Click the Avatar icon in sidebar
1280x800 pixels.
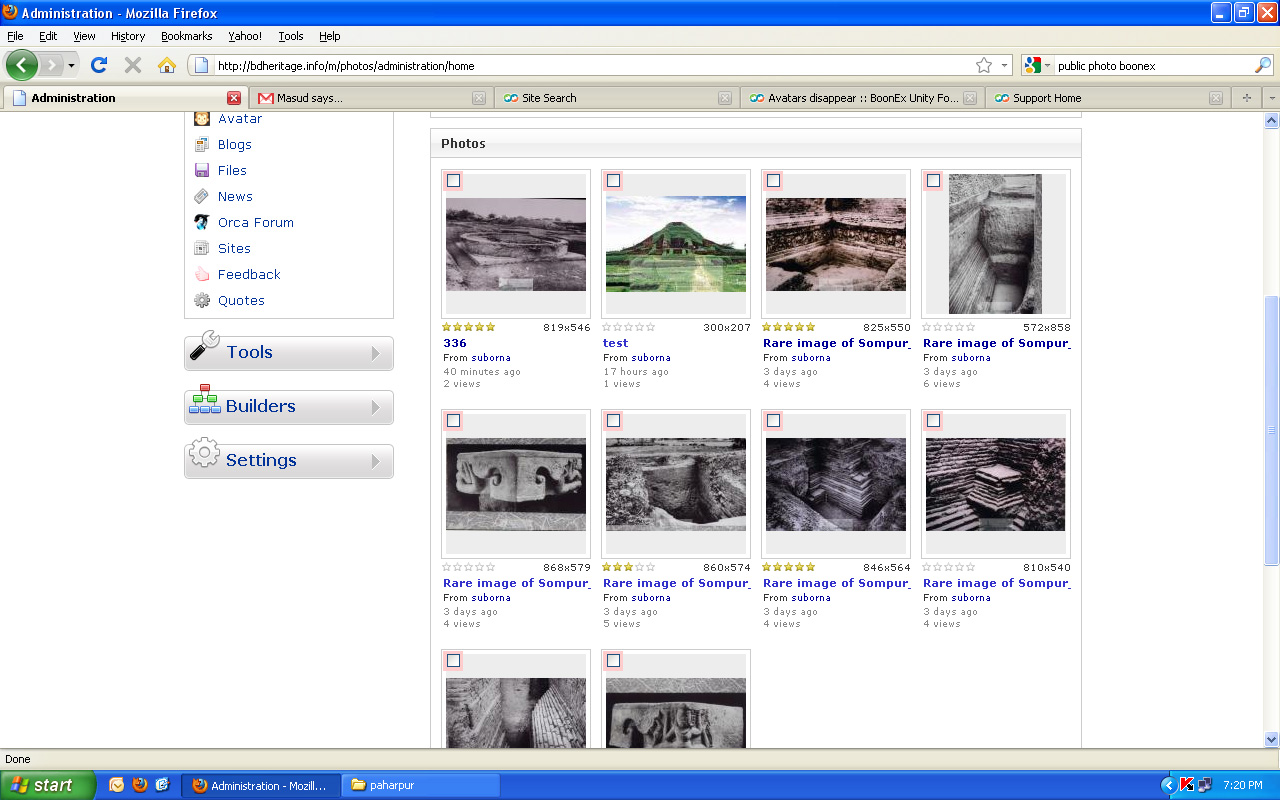click(x=202, y=119)
